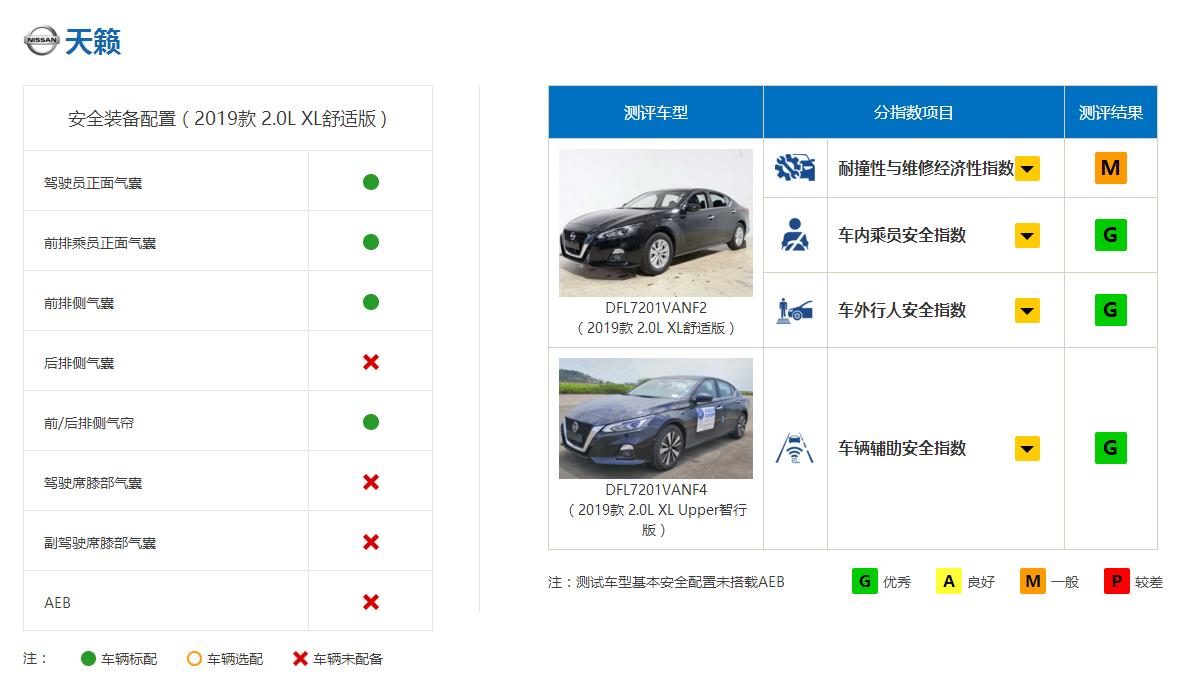This screenshot has height=693, width=1191.
Task: Click the occupant safety seatbelt icon
Action: [795, 235]
